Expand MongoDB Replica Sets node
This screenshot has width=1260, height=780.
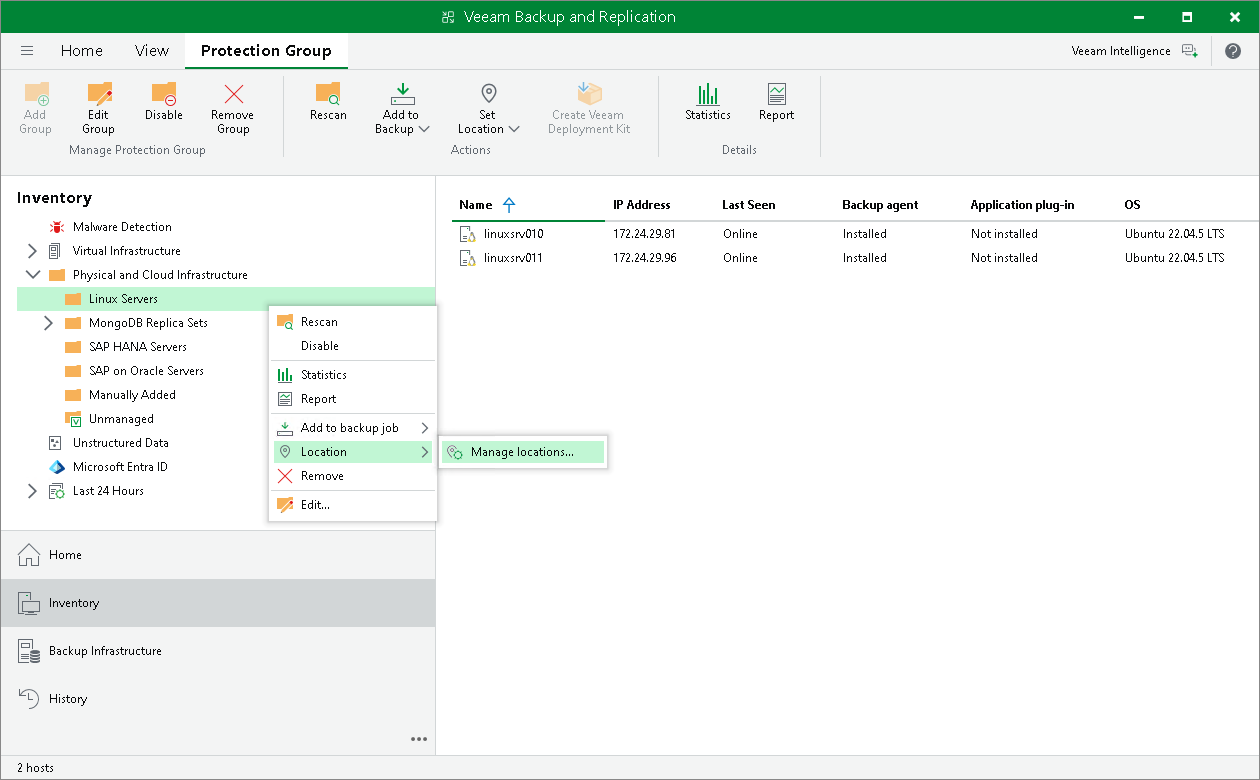48,323
